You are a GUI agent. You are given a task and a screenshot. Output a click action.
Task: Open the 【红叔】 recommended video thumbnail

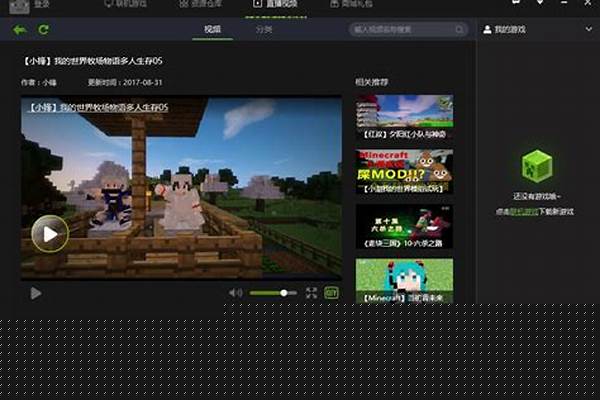point(404,117)
